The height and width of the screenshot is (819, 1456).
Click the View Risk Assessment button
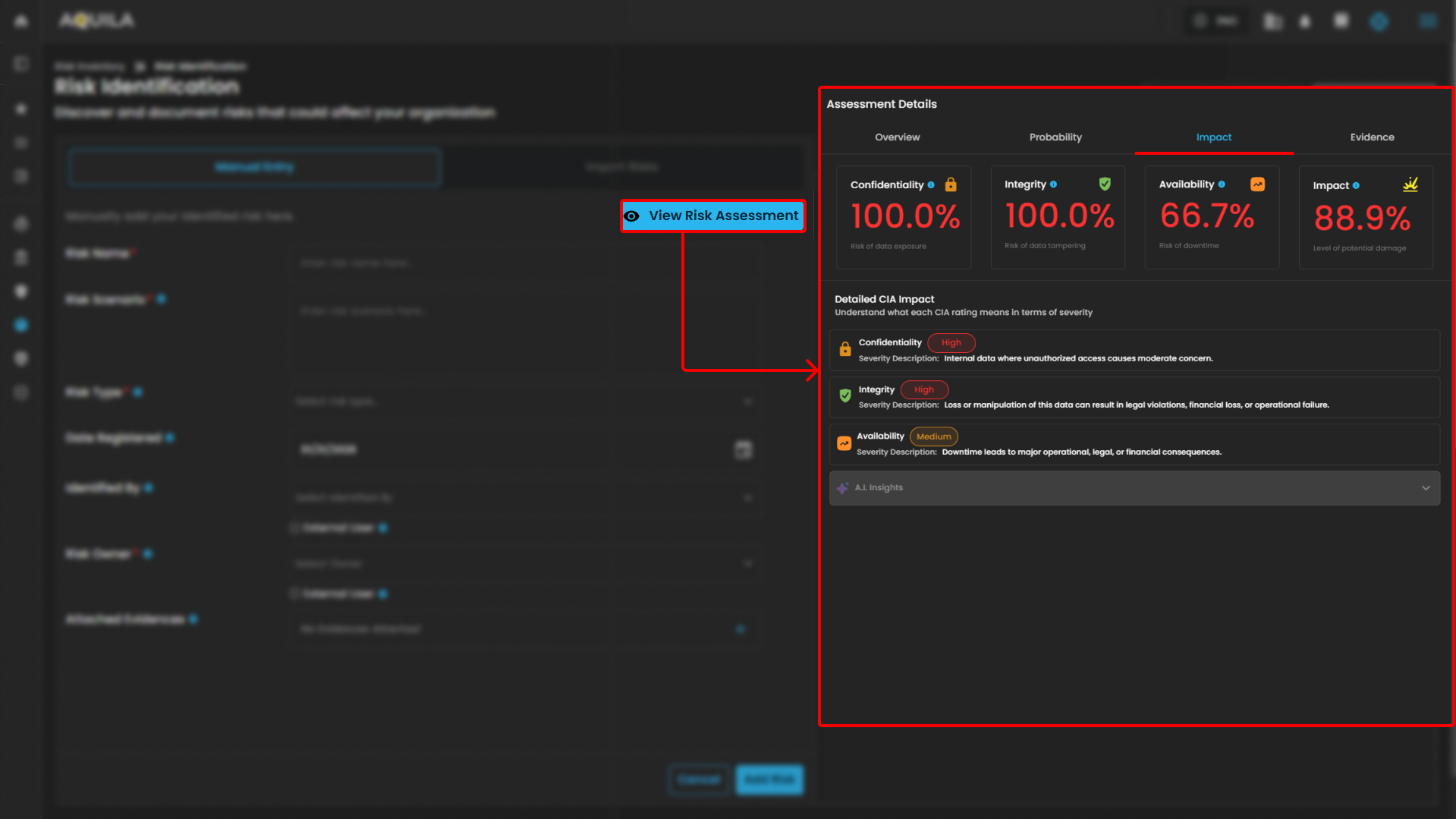[712, 216]
